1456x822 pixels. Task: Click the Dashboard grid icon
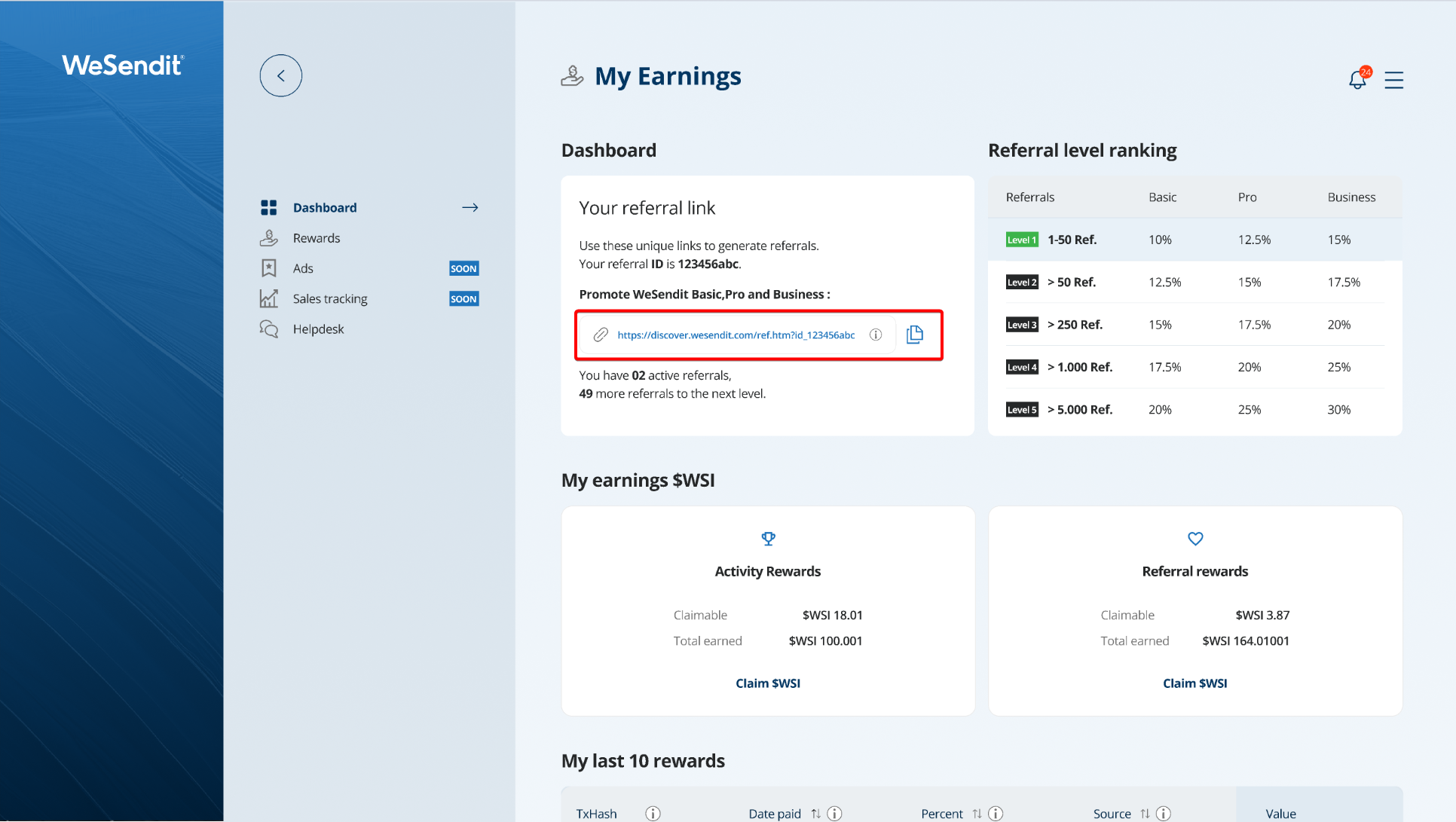coord(268,207)
